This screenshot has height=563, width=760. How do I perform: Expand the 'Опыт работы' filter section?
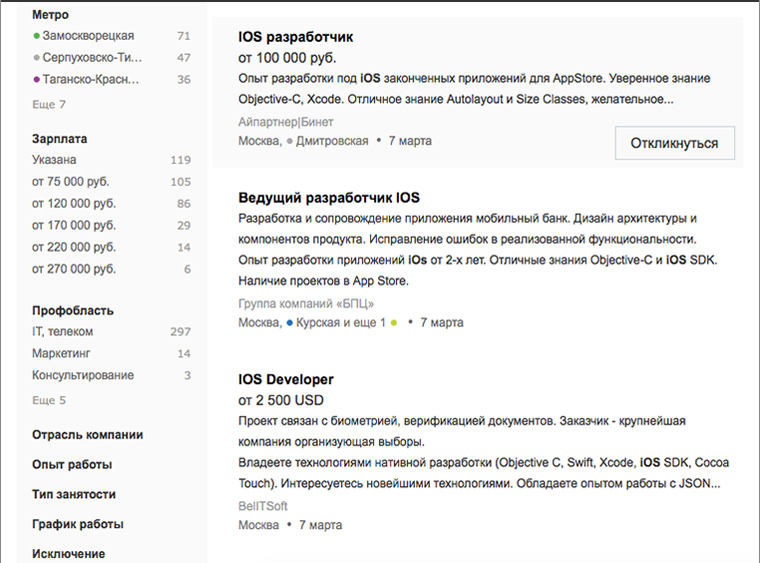point(72,465)
